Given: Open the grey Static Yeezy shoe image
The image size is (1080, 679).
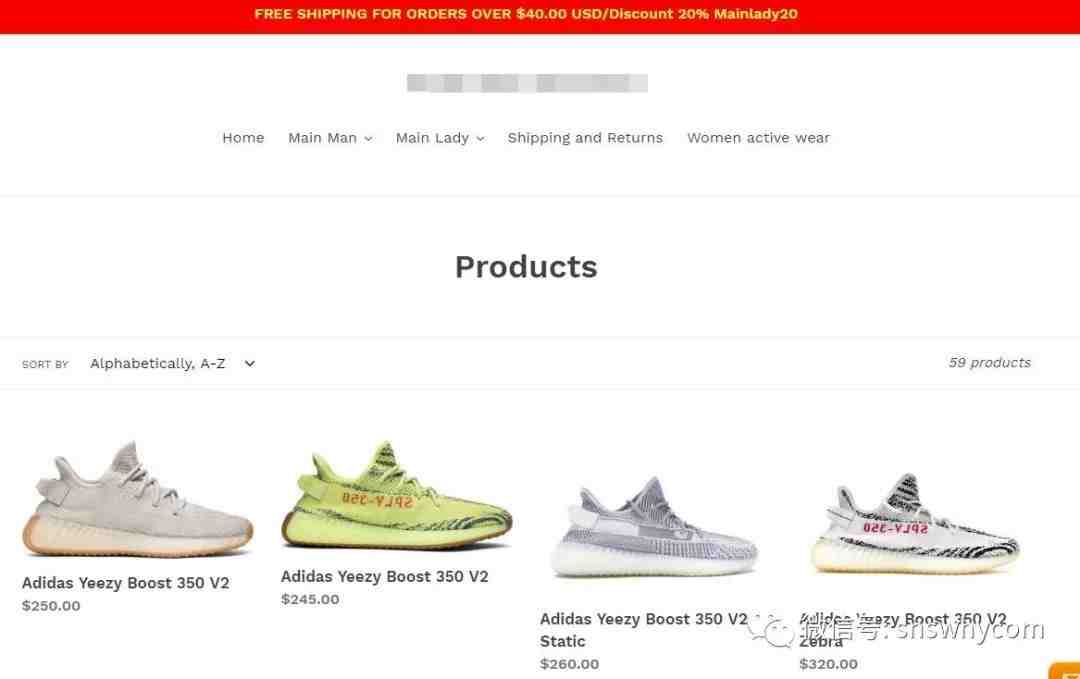Looking at the screenshot, I should coord(654,527).
